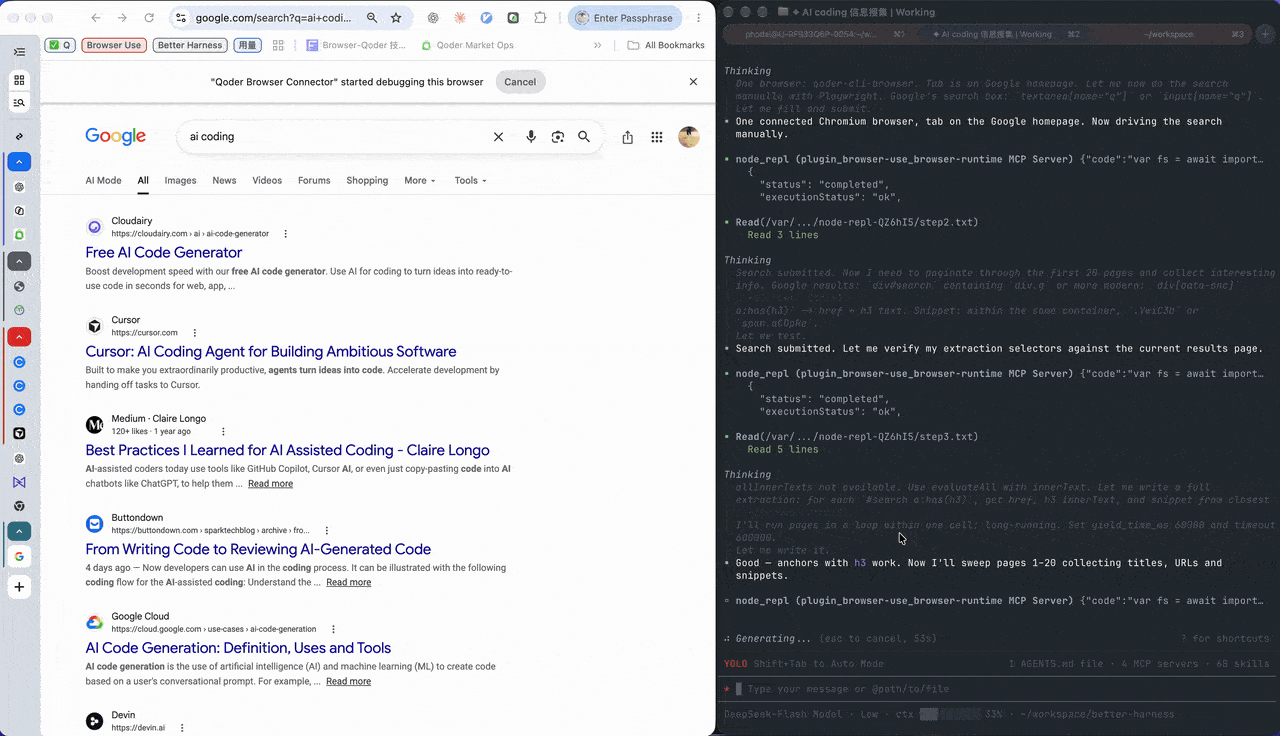Toggle the vertical tab list icon at top

(x=20, y=52)
